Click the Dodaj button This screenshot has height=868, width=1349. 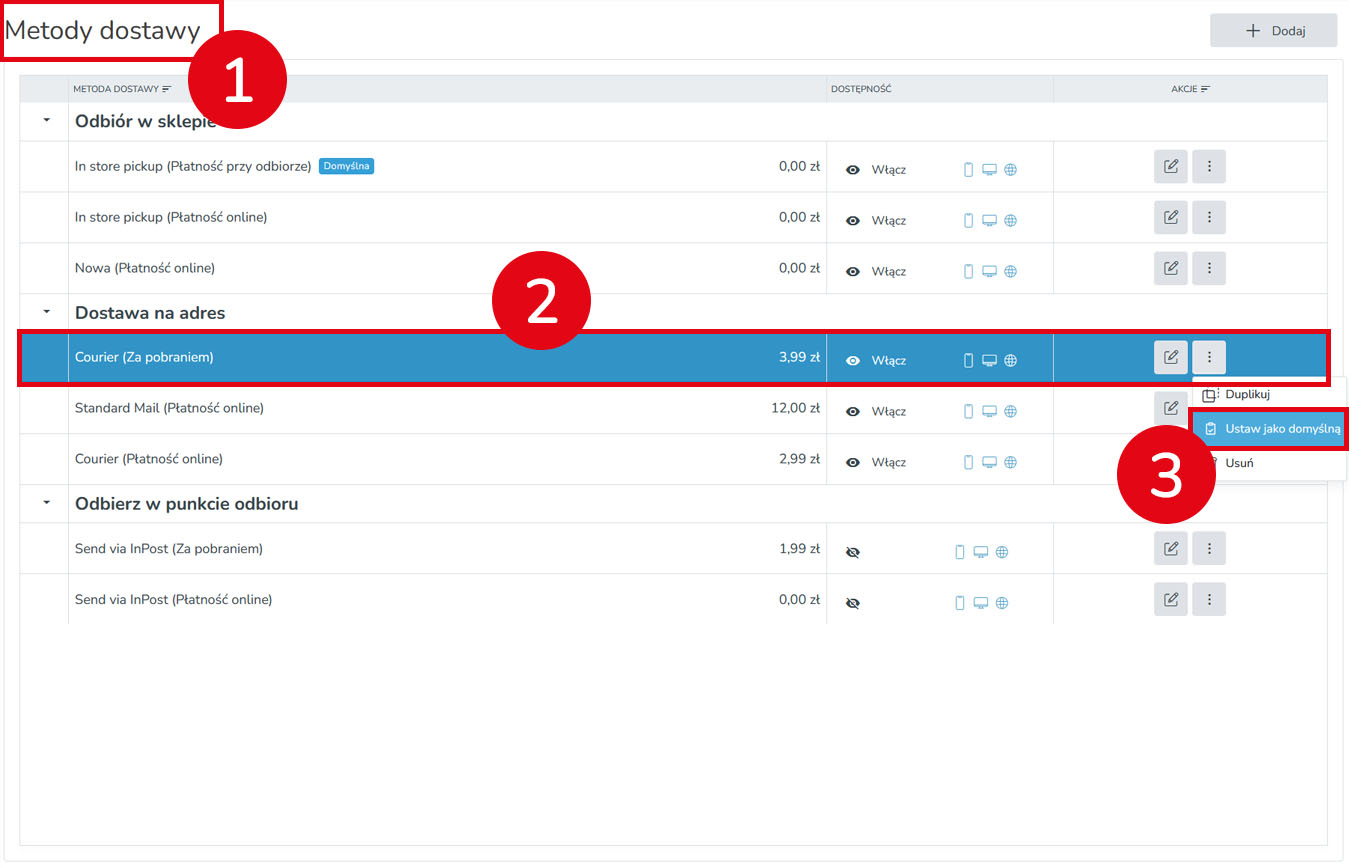click(1273, 31)
